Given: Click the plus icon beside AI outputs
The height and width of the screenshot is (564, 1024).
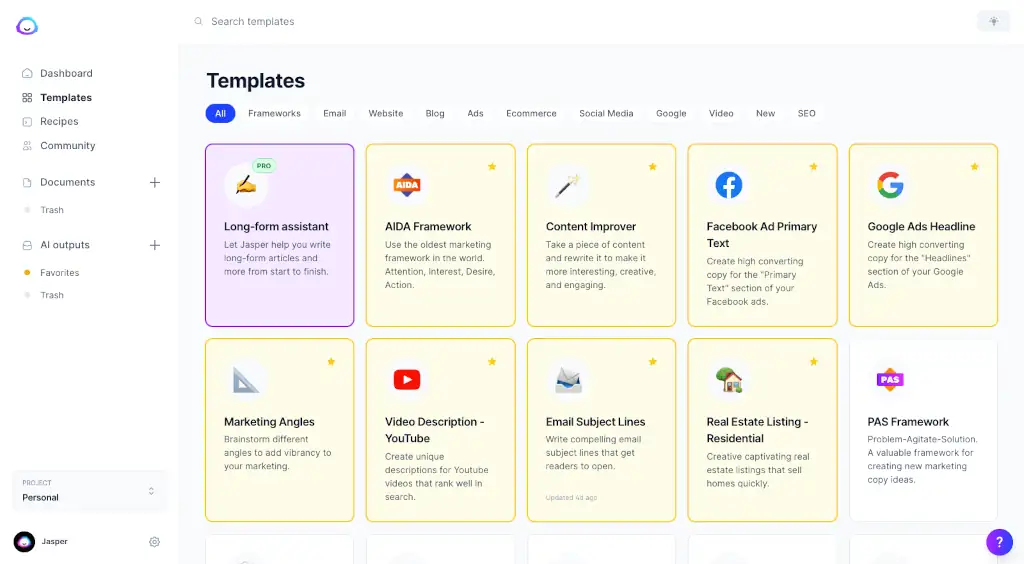Looking at the screenshot, I should click(155, 245).
